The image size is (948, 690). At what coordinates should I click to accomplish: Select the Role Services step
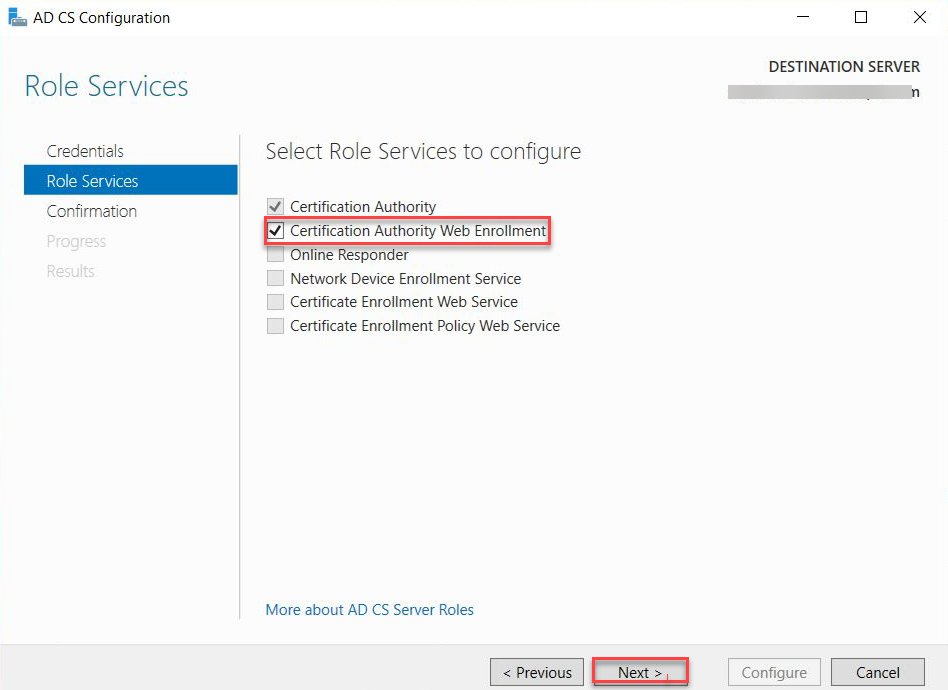pos(131,180)
